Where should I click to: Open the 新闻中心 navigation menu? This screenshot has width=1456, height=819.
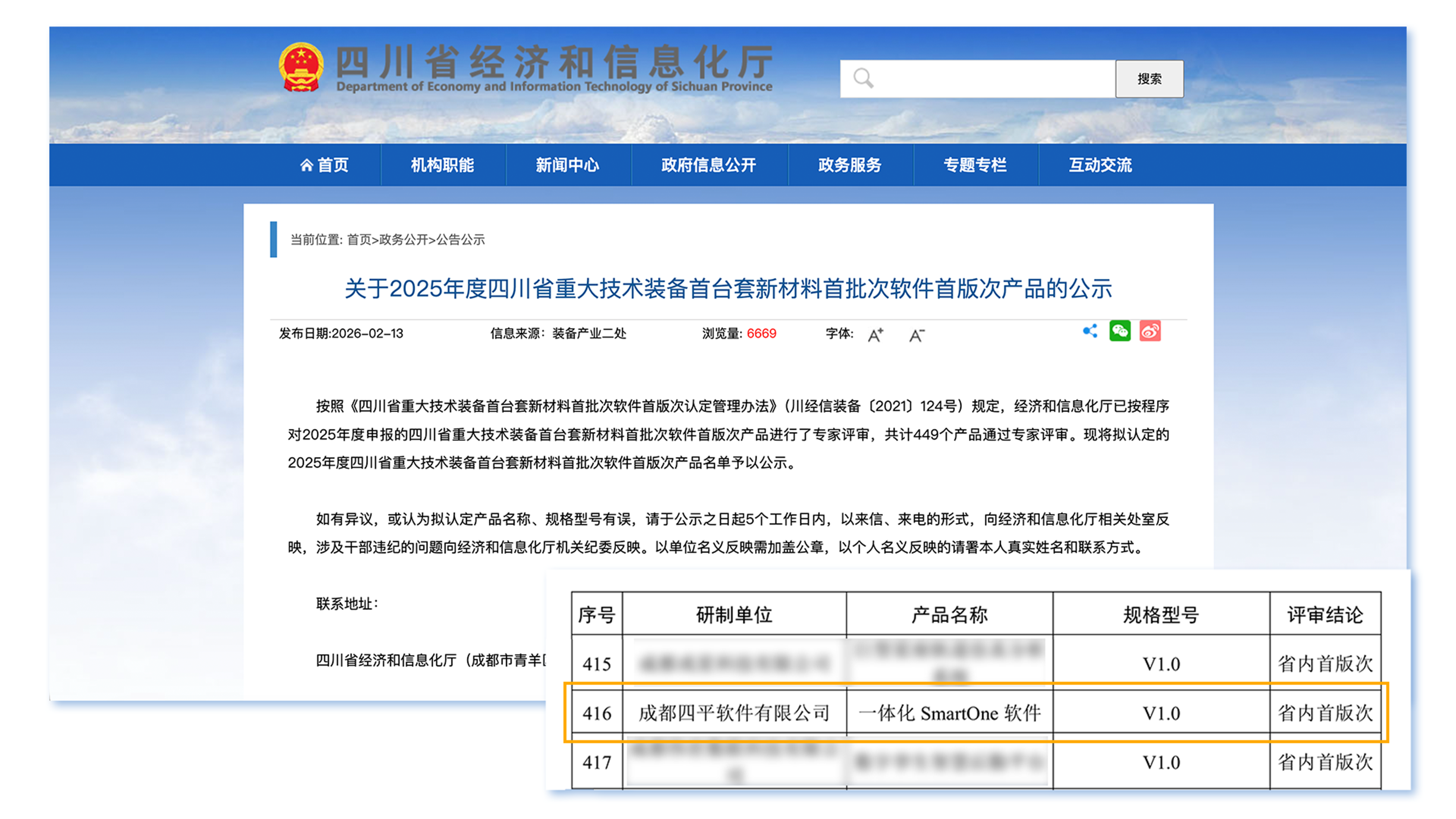tap(568, 165)
